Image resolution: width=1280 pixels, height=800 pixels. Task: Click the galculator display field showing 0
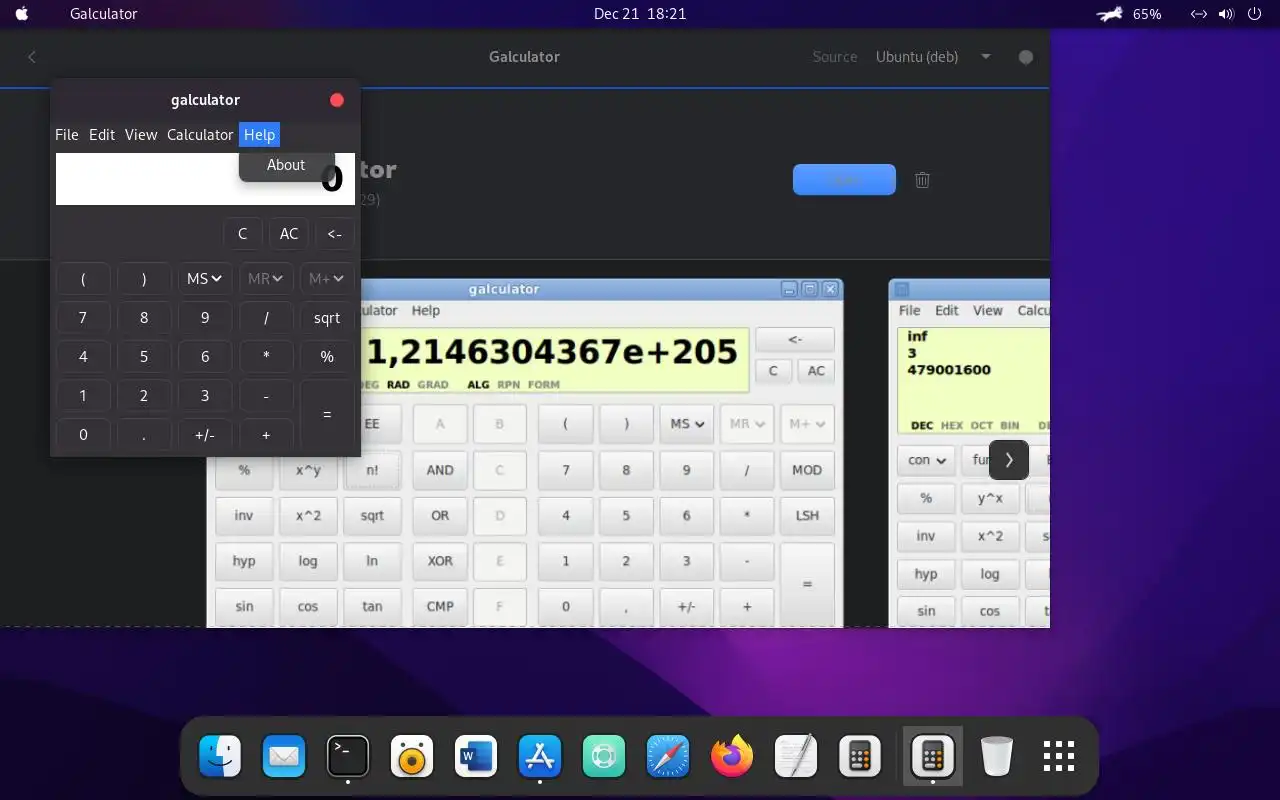(205, 179)
